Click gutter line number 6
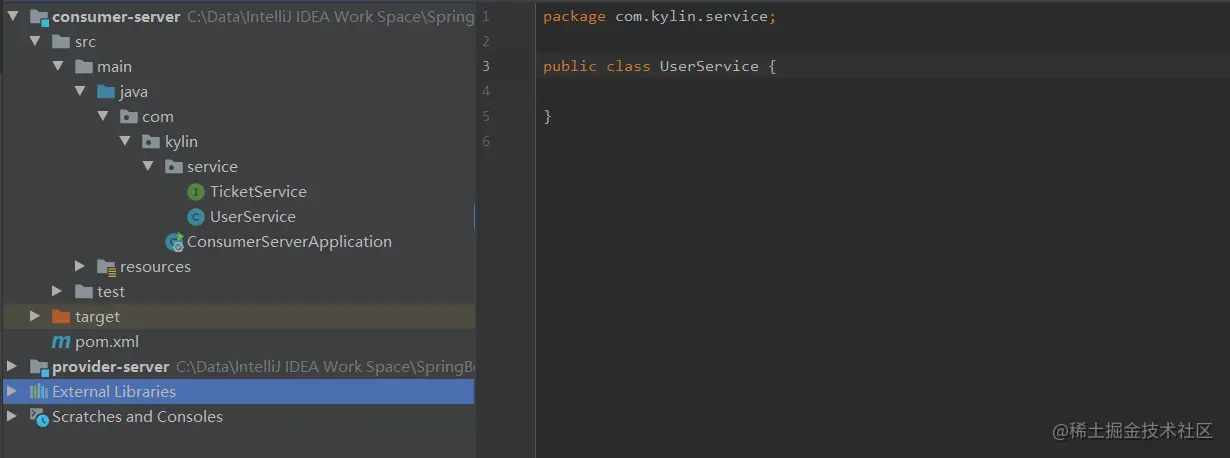The height and width of the screenshot is (458, 1230). coord(486,142)
